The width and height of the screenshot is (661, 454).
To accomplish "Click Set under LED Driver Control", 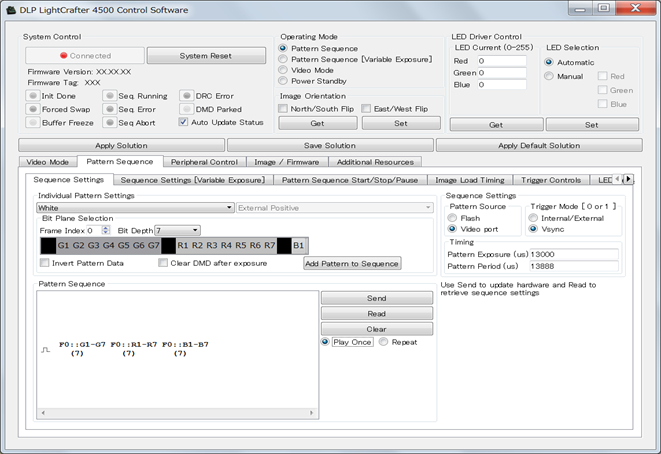I will pos(592,125).
